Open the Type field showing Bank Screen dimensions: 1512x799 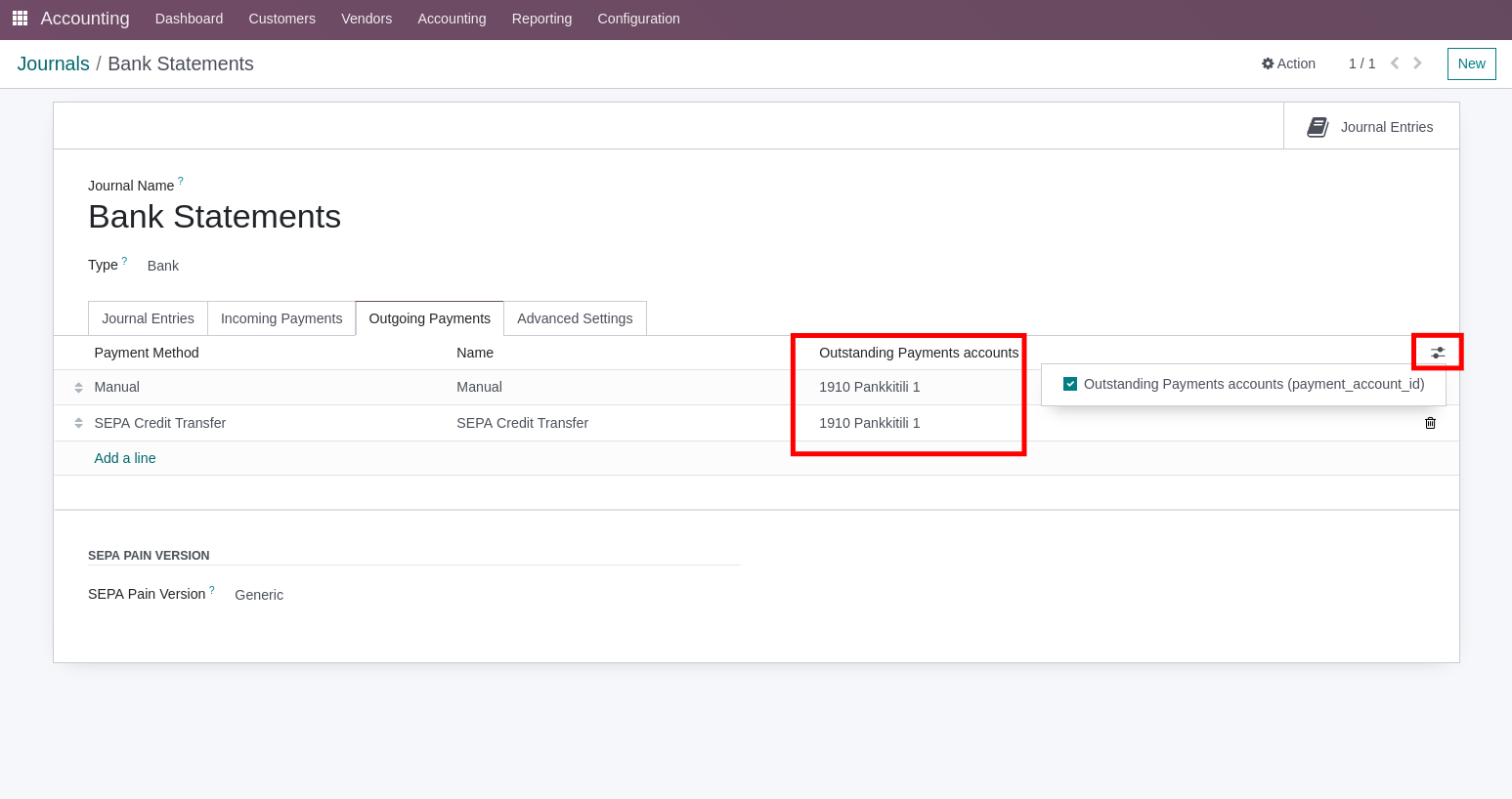163,266
